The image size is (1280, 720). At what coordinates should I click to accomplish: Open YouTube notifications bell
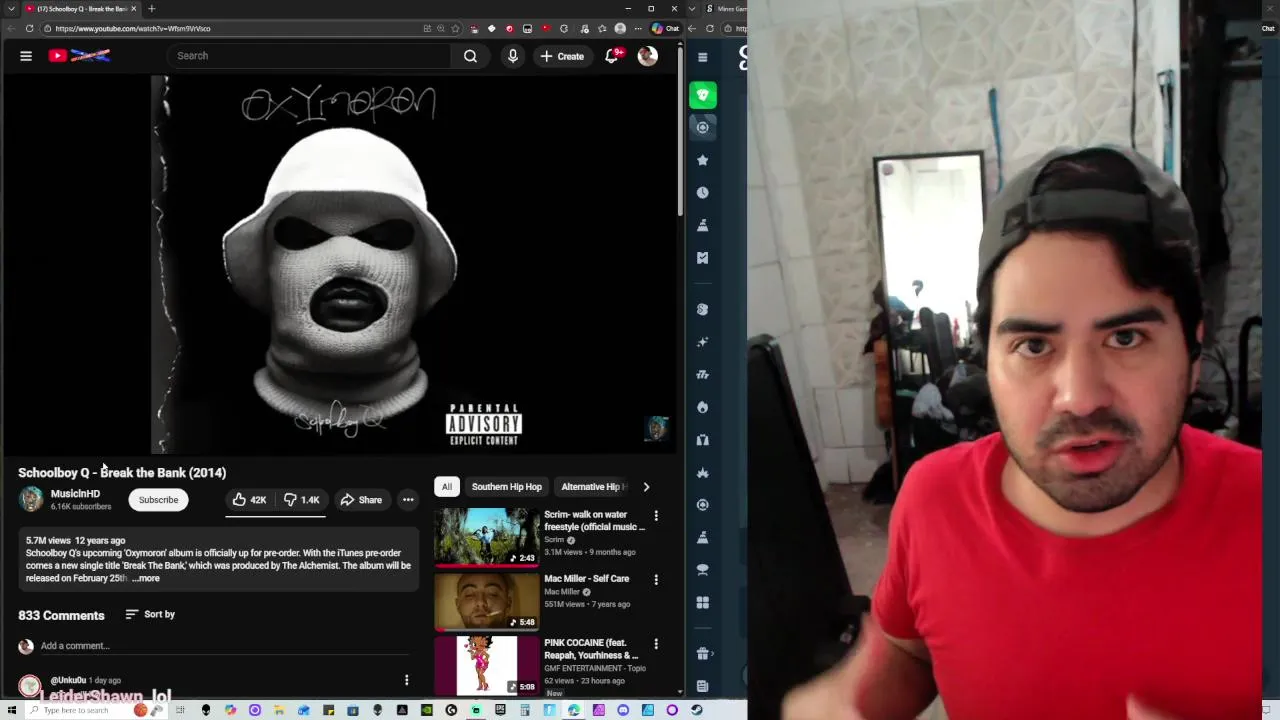tap(612, 56)
